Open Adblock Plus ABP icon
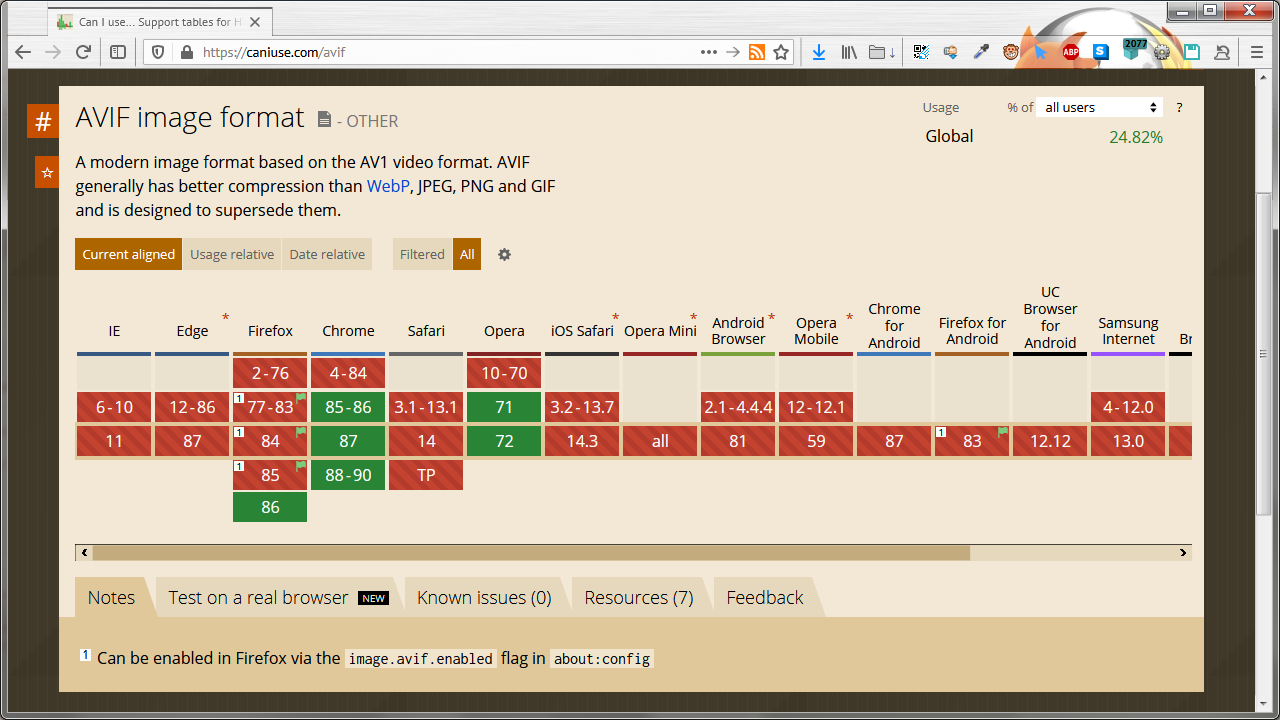1280x720 pixels. [x=1071, y=52]
